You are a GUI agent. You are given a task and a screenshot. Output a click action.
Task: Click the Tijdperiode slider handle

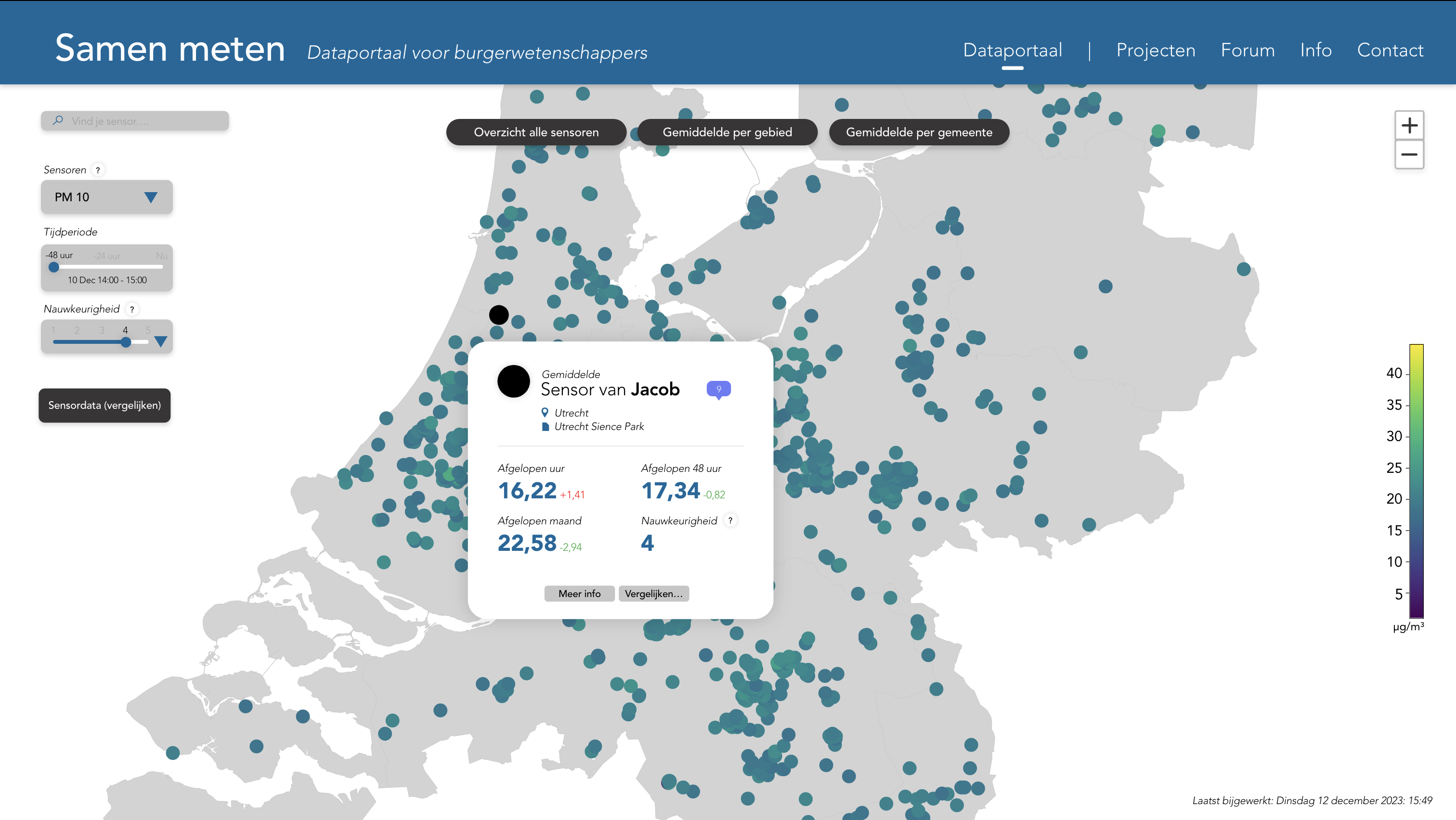[54, 267]
